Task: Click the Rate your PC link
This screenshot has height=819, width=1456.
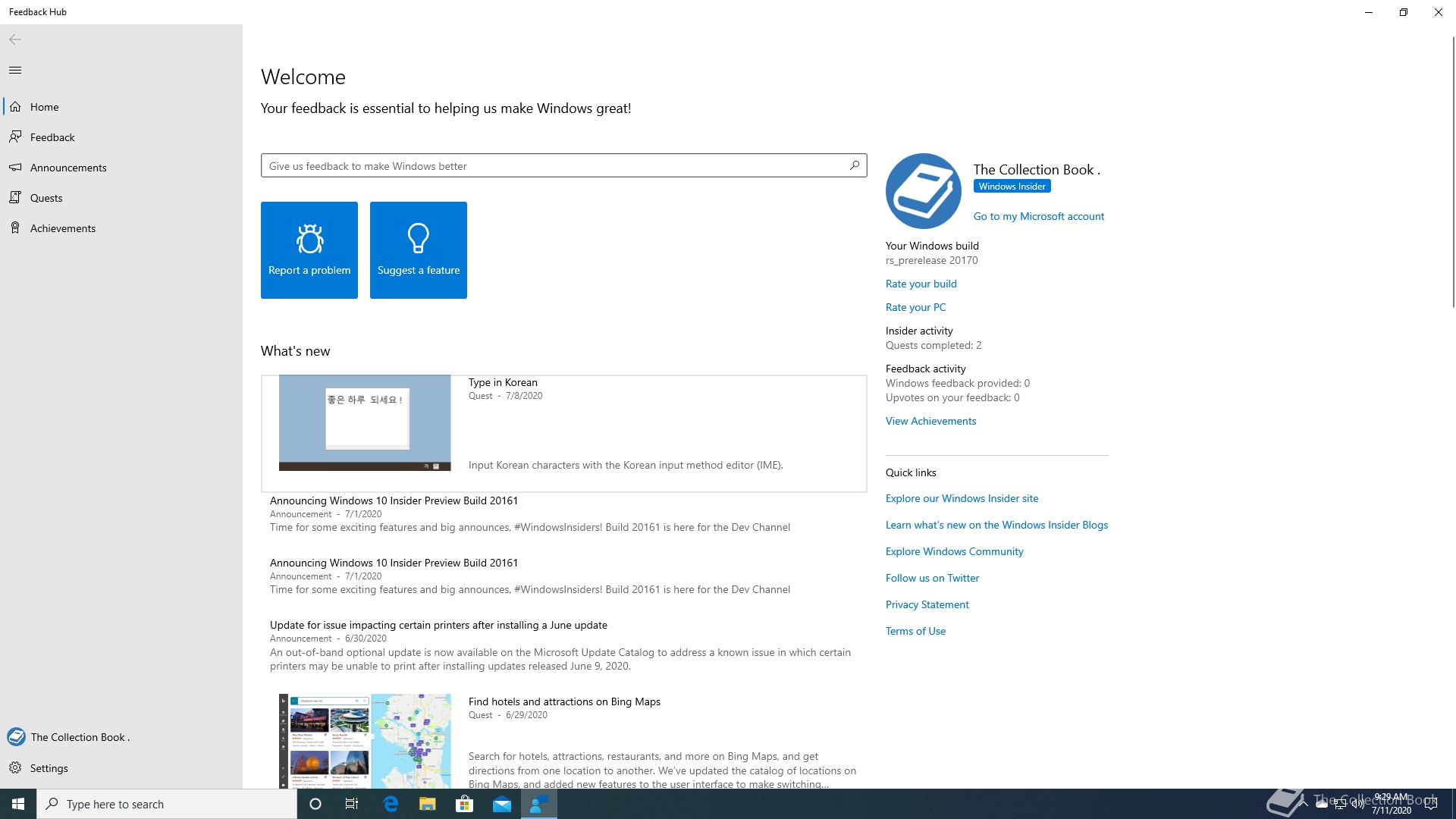Action: (916, 307)
